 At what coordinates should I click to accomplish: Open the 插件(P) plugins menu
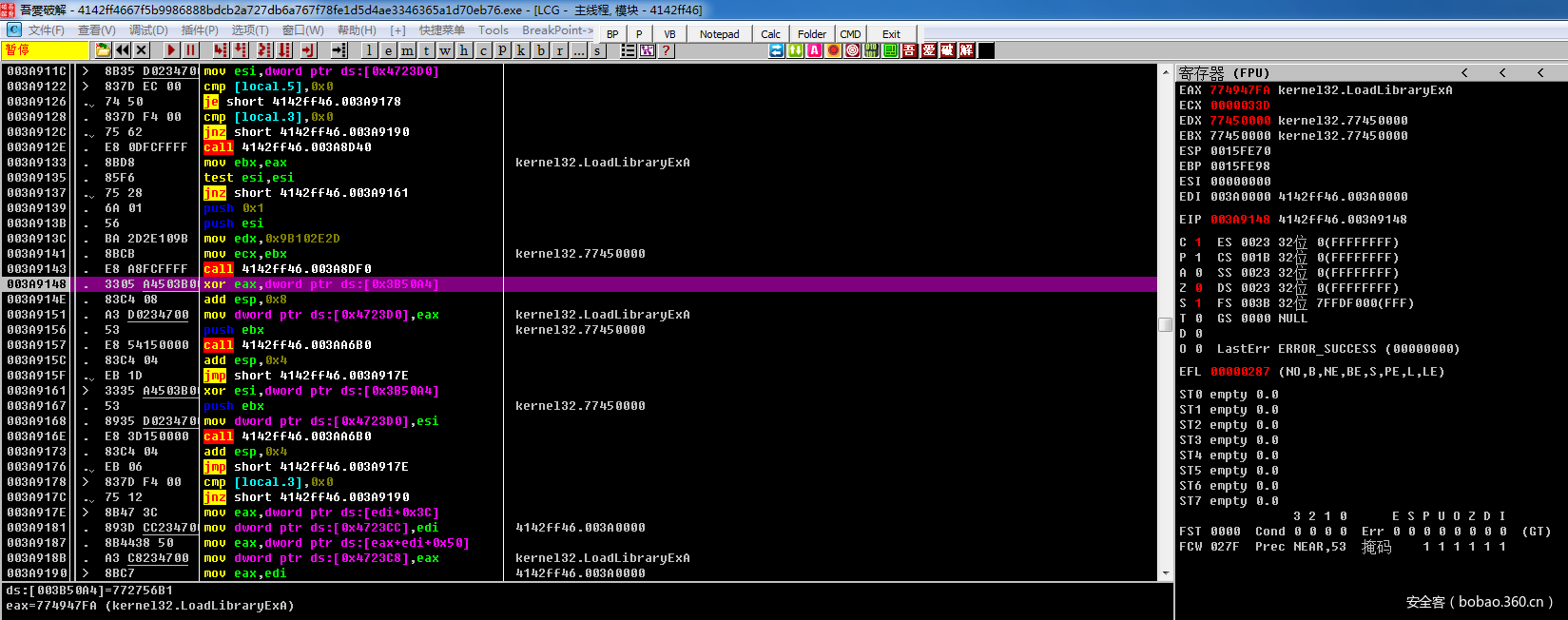[x=200, y=30]
